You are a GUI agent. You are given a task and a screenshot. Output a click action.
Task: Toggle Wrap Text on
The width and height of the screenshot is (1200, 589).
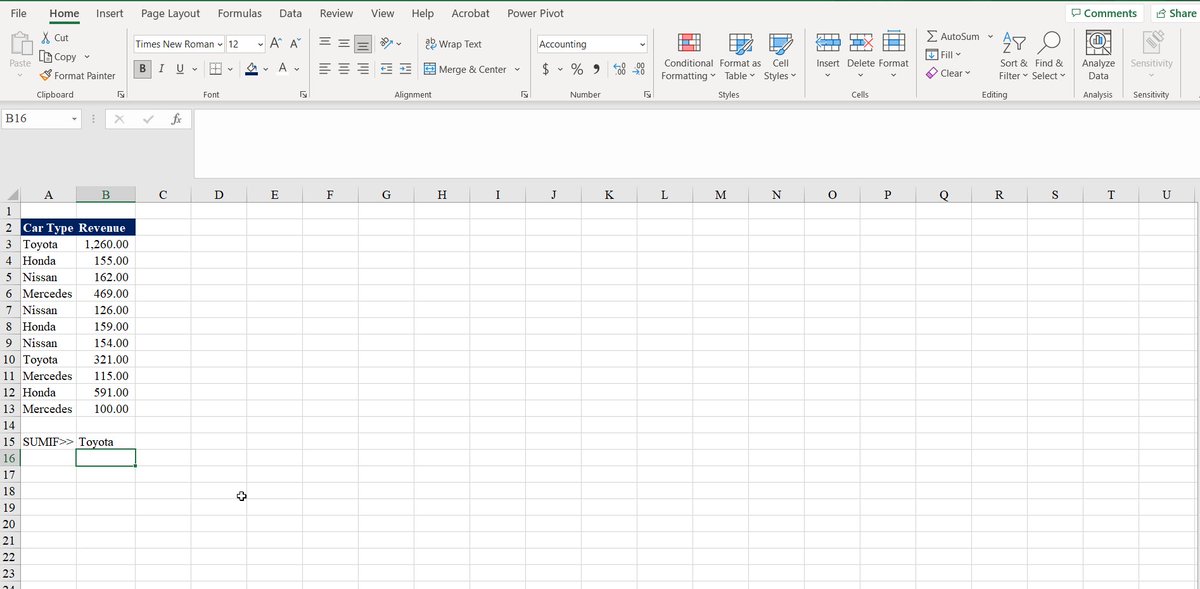pos(453,44)
